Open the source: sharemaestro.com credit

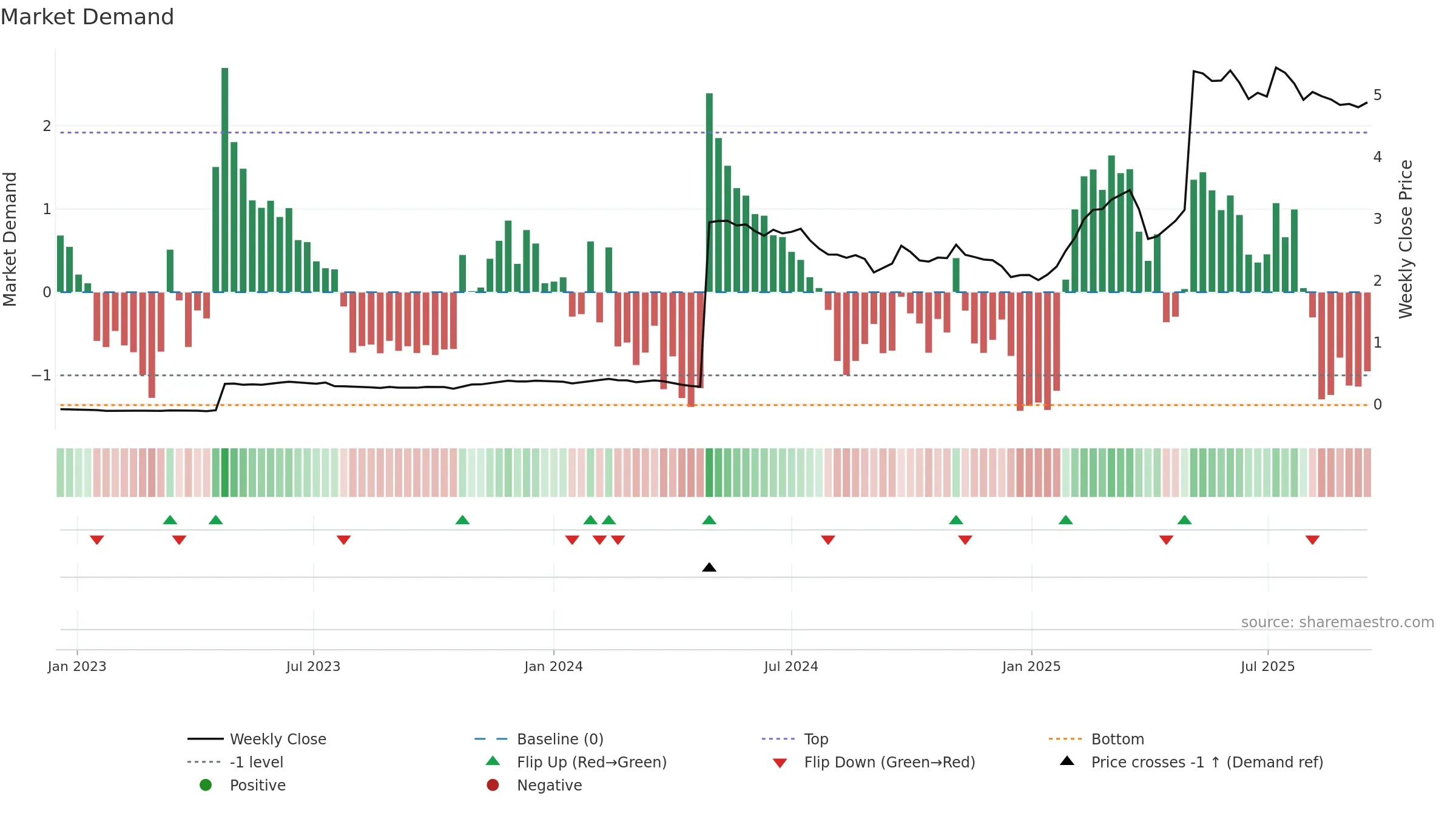(1338, 622)
